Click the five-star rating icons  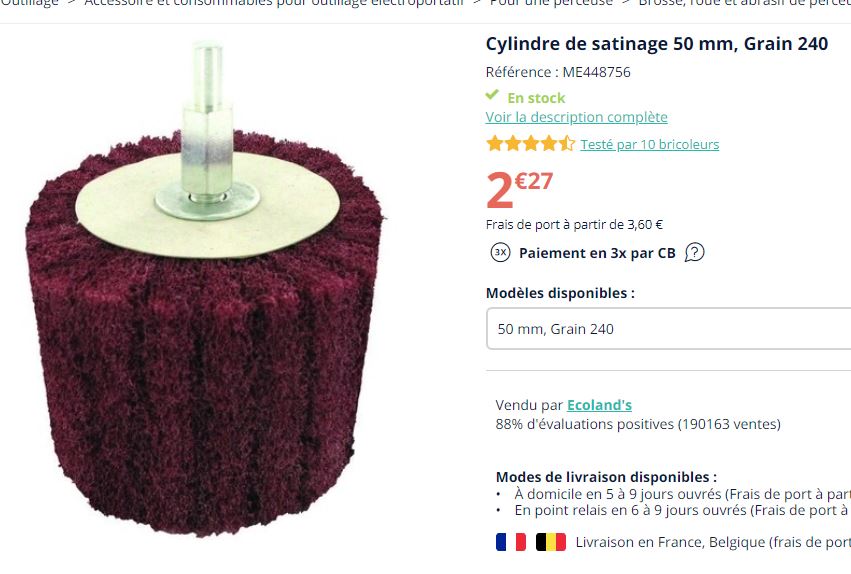pyautogui.click(x=530, y=144)
